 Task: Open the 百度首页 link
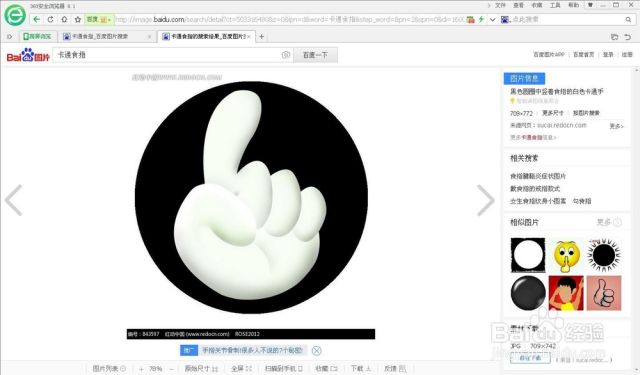pyautogui.click(x=584, y=54)
